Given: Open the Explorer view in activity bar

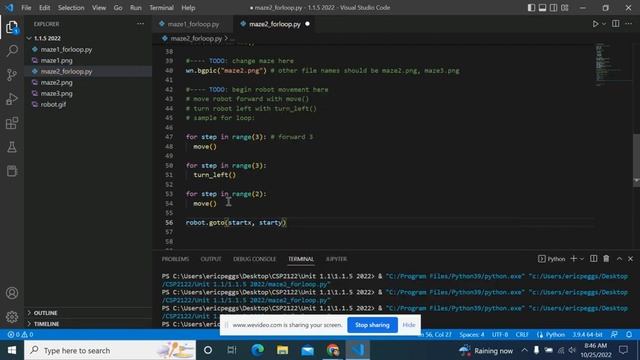Looking at the screenshot, I should pos(12,28).
